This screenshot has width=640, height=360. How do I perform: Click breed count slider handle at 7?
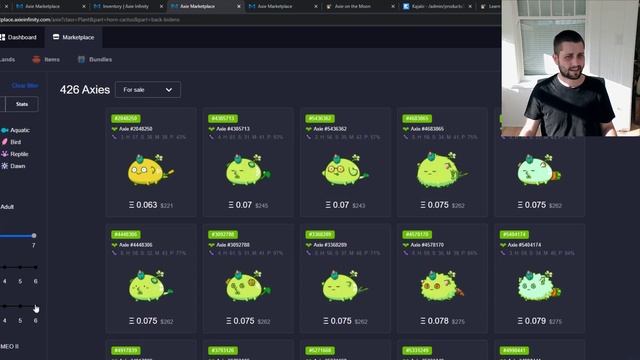[34, 236]
